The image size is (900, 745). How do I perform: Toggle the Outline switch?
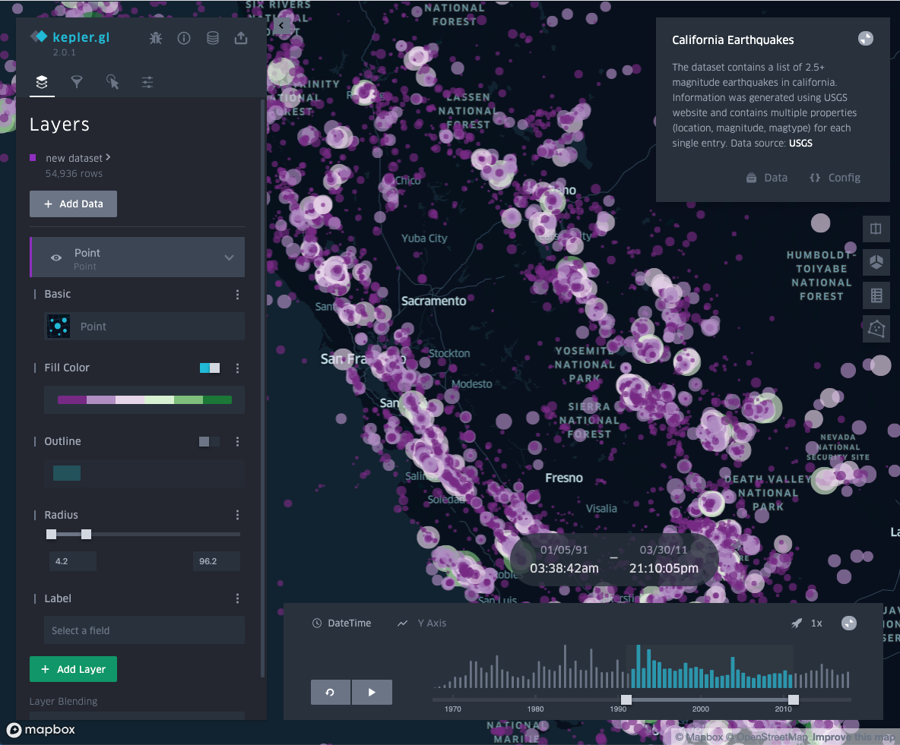[209, 441]
